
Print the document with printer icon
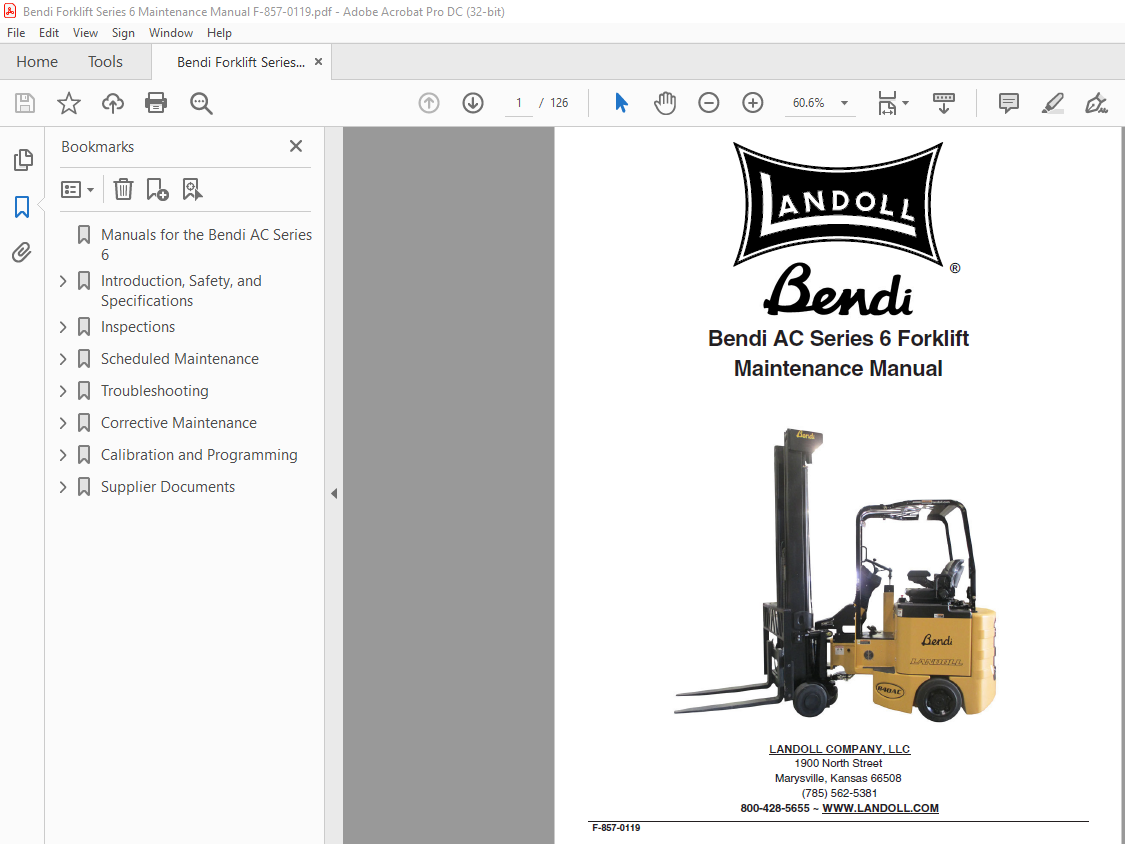[156, 103]
